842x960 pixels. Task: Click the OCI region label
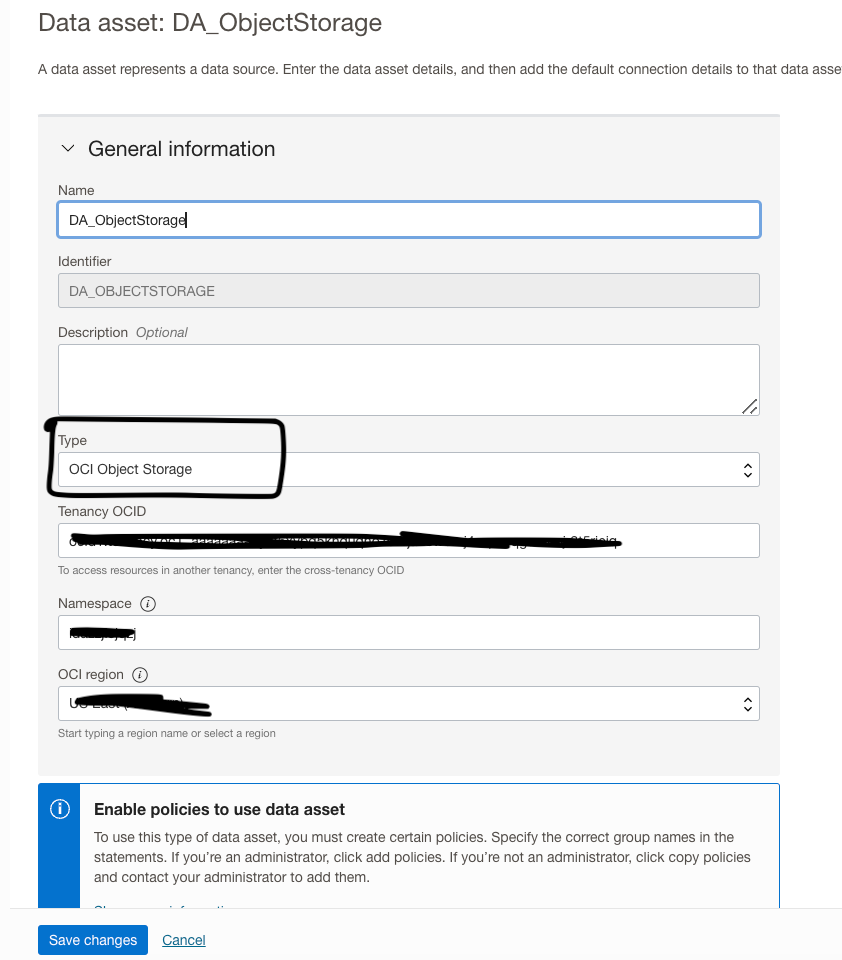[91, 675]
